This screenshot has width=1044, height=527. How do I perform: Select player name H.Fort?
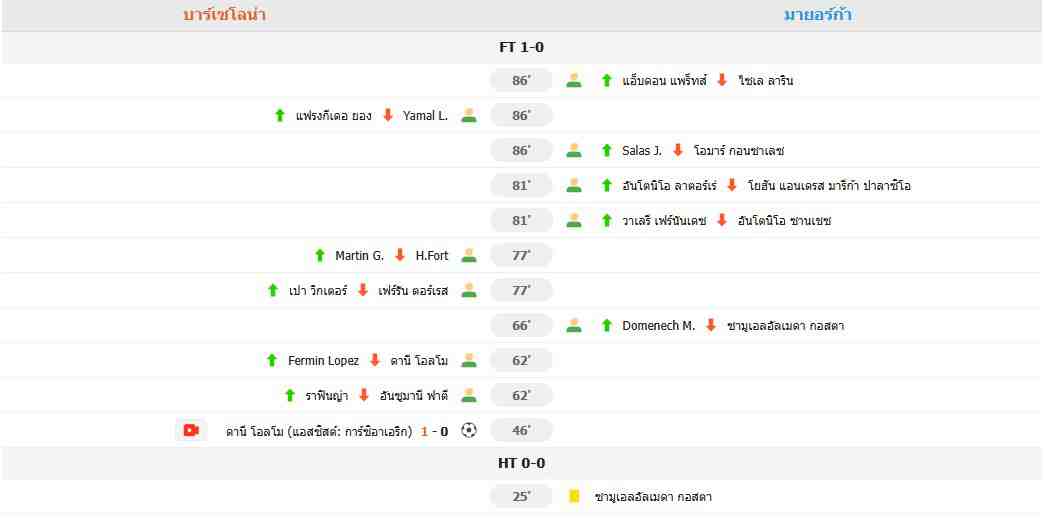[432, 256]
